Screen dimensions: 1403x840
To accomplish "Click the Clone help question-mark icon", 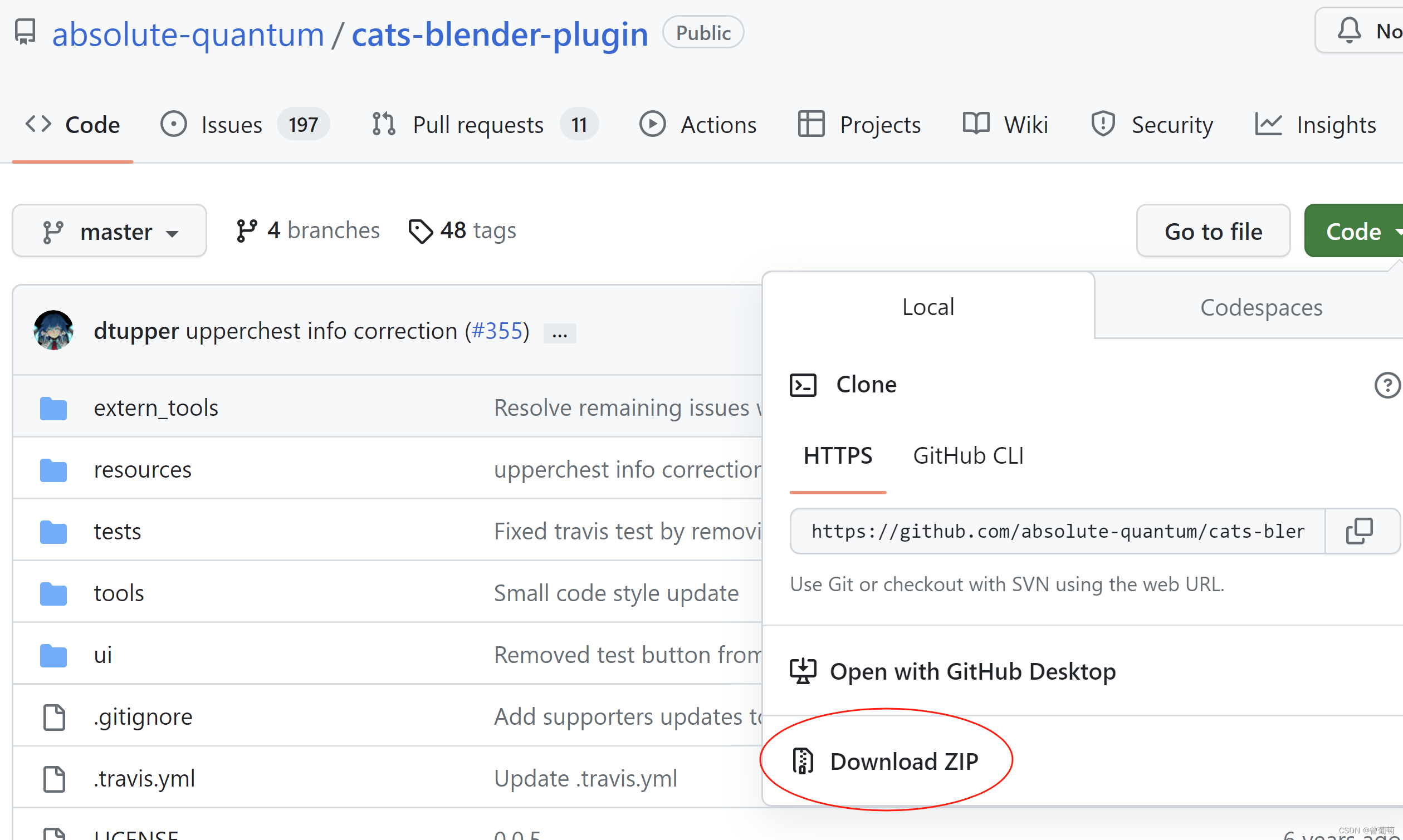I will pos(1387,385).
